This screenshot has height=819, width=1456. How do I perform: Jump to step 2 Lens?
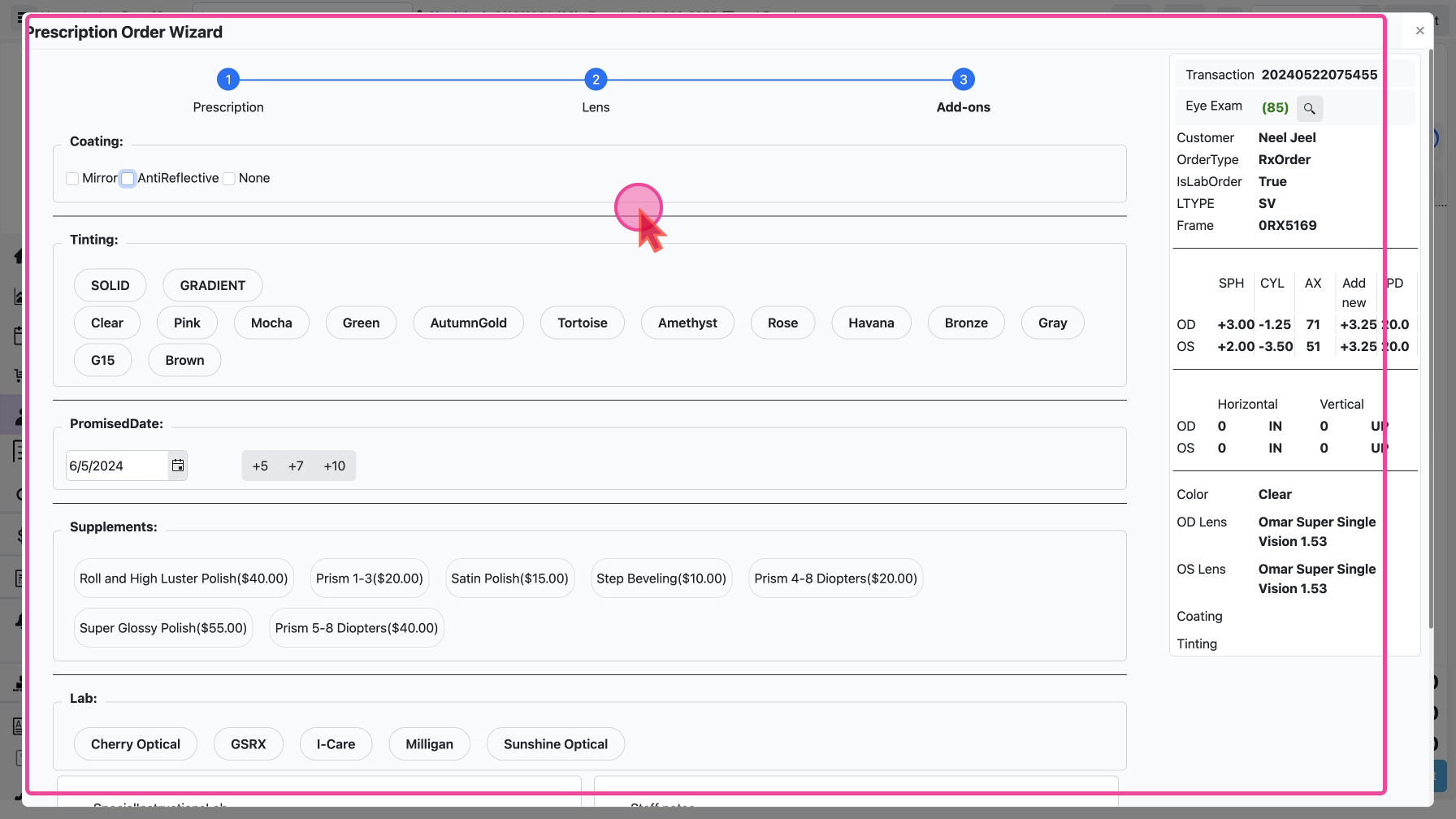(596, 80)
